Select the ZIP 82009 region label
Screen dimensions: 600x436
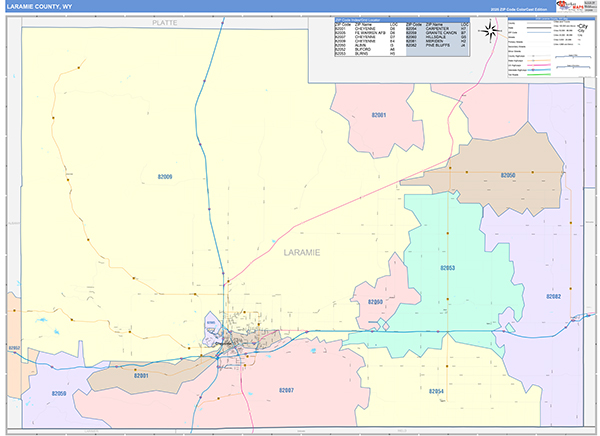(166, 177)
